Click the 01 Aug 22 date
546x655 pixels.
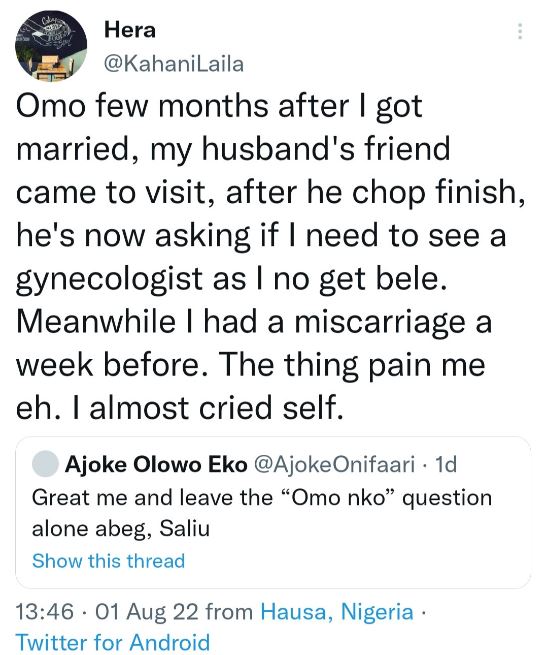tap(147, 612)
